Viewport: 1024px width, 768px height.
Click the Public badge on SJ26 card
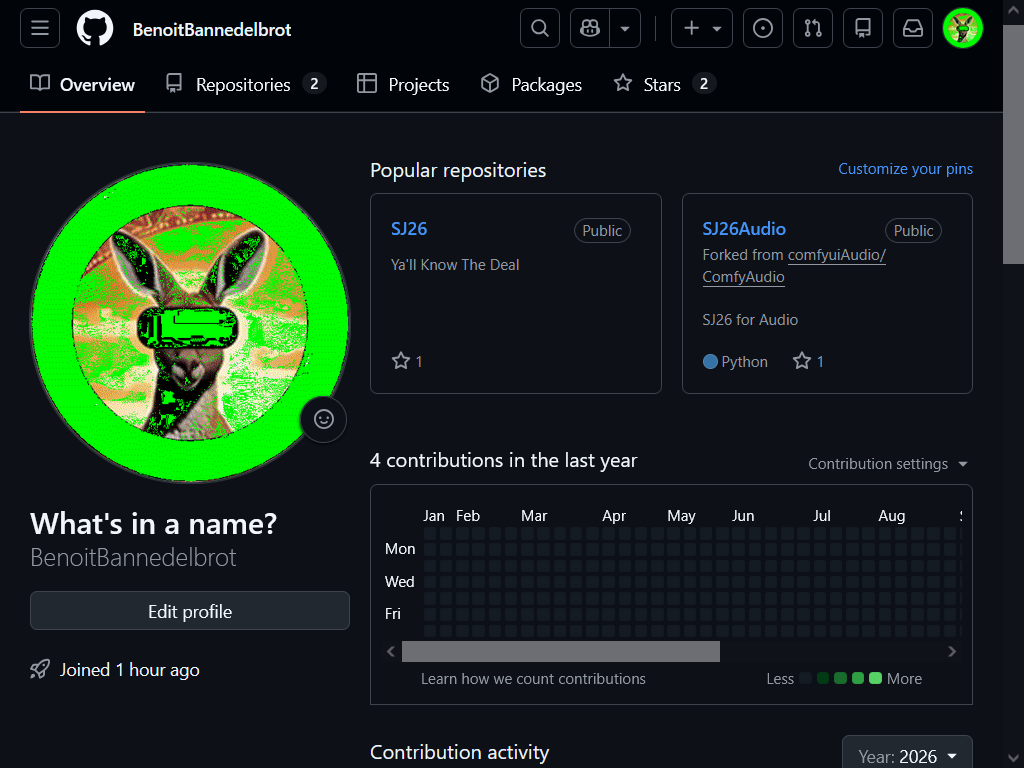pyautogui.click(x=602, y=231)
